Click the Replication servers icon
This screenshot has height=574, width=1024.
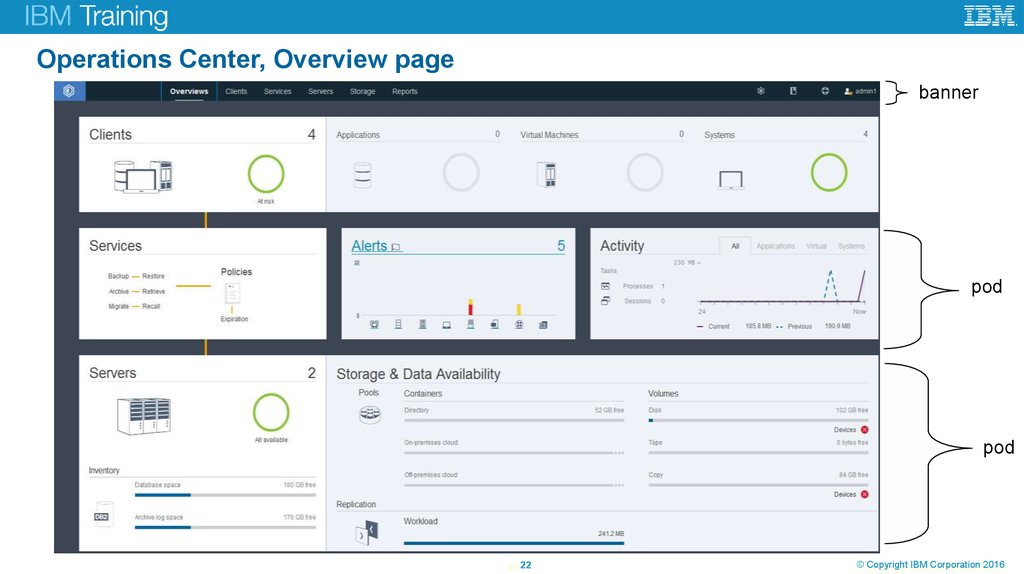[x=367, y=532]
